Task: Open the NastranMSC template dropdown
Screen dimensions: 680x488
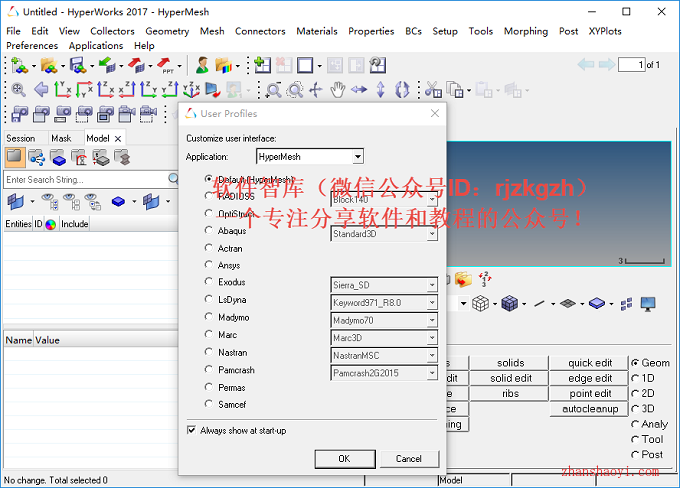Action: click(432, 356)
